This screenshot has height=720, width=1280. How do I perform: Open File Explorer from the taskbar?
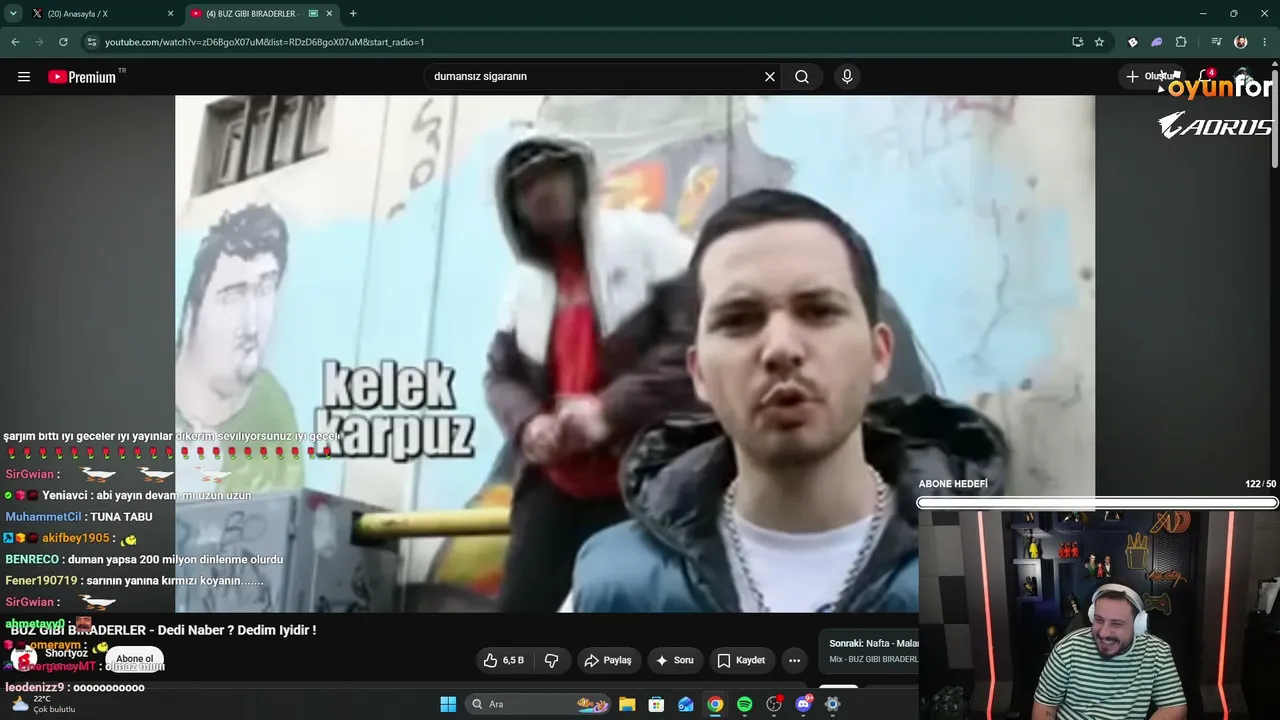pos(627,704)
